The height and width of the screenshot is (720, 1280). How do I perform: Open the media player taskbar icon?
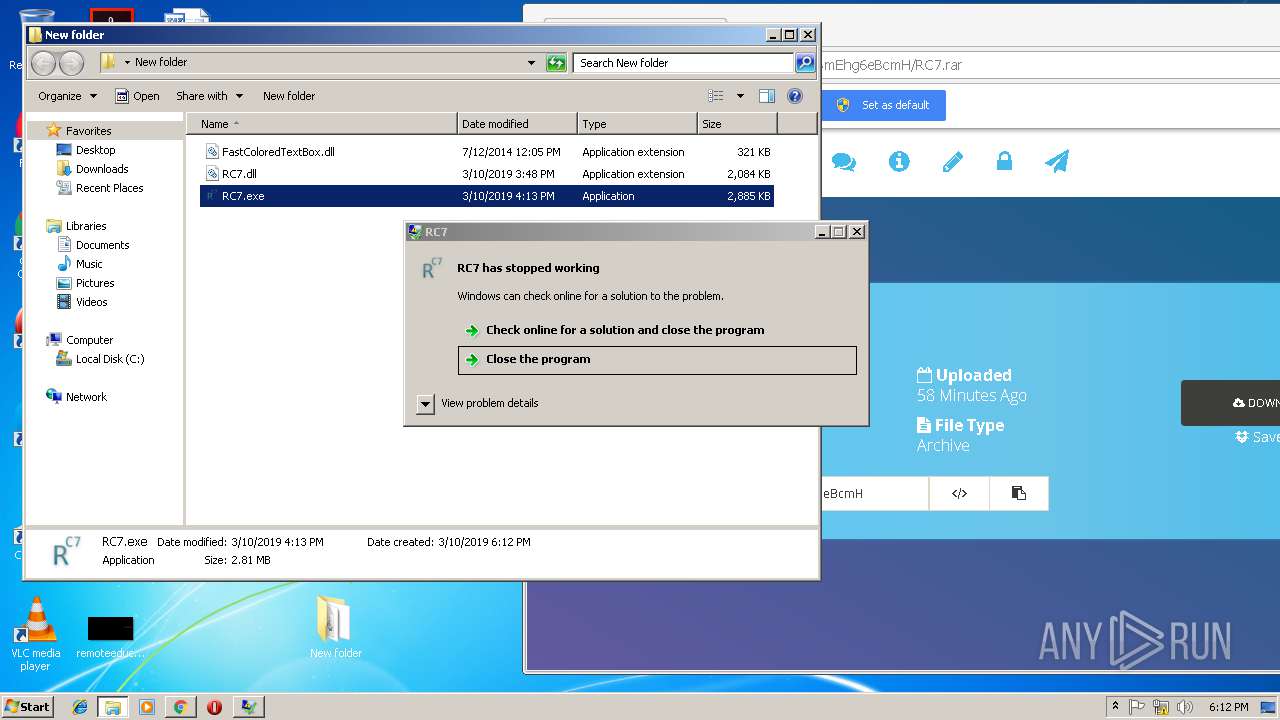tap(147, 707)
